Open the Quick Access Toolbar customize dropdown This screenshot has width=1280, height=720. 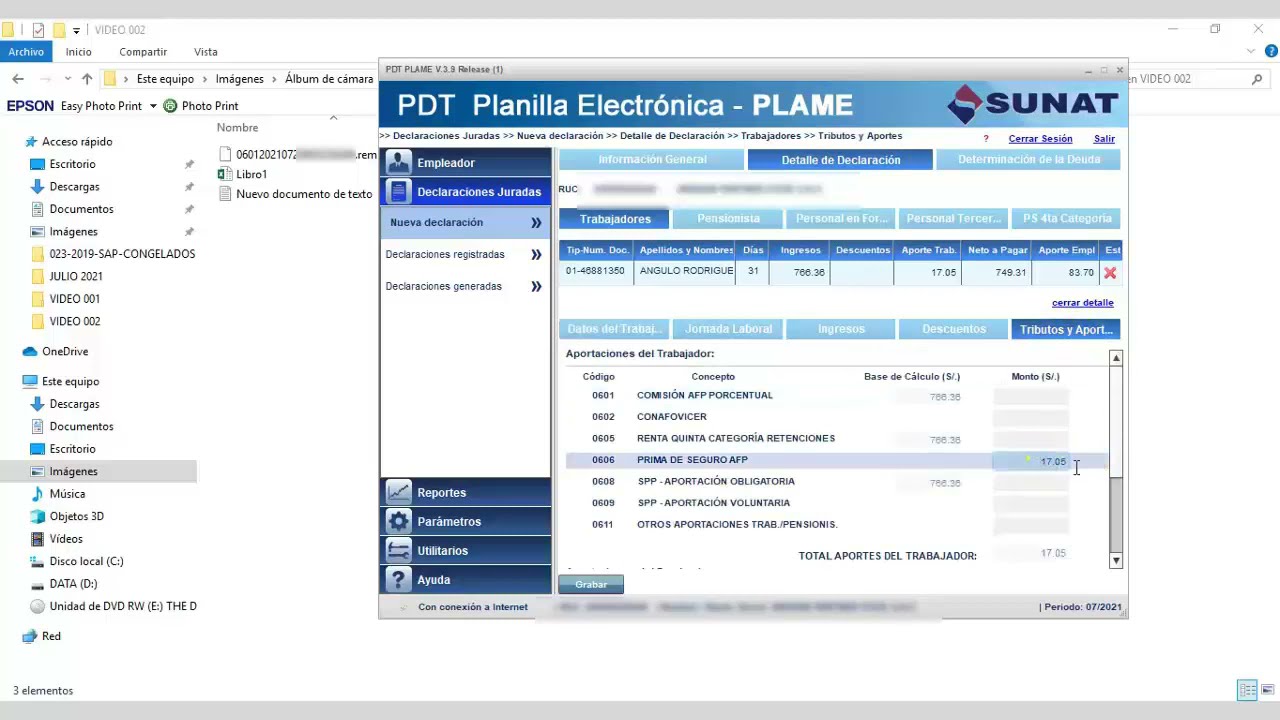click(x=76, y=31)
